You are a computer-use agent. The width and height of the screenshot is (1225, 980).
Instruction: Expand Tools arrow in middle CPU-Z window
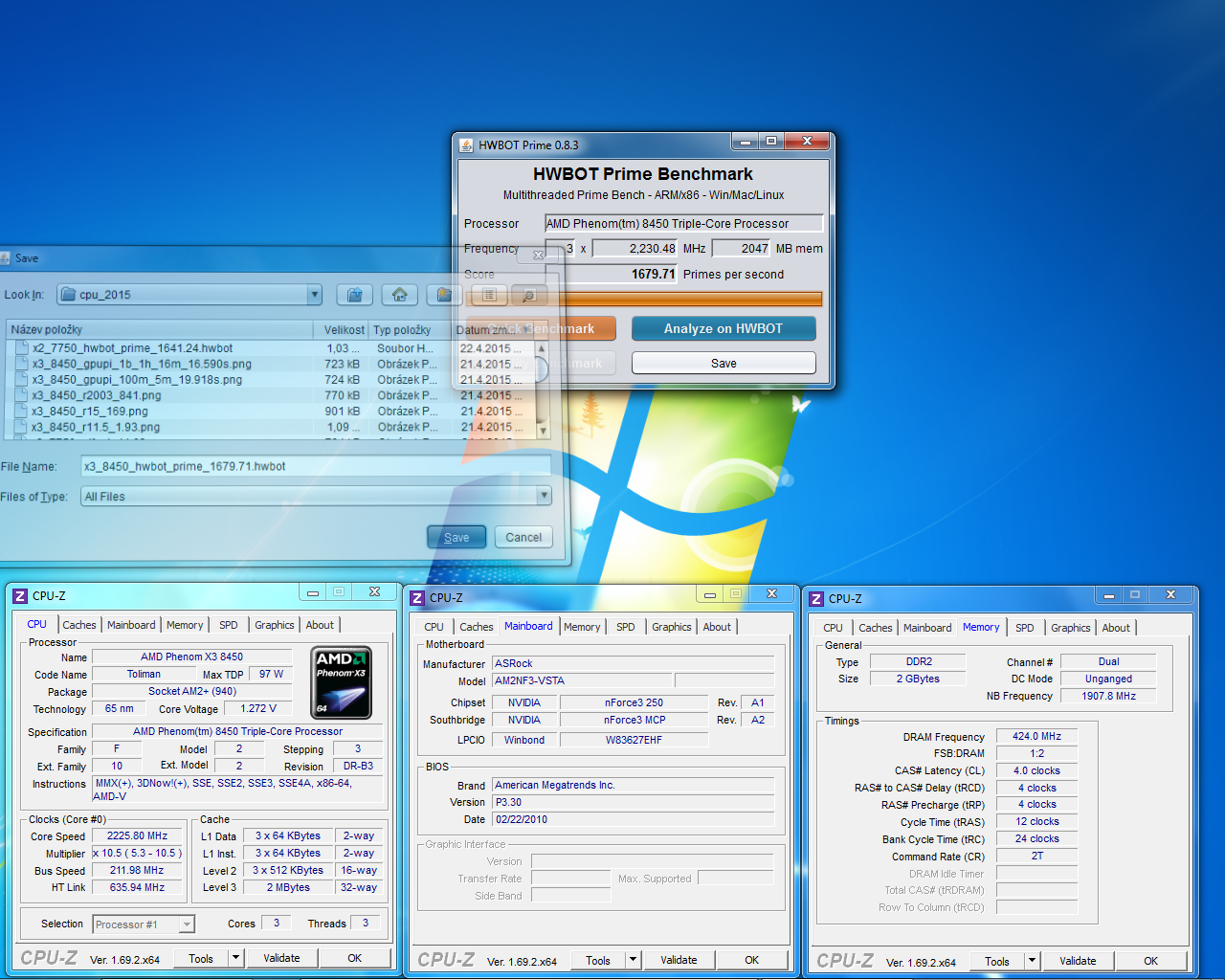click(x=633, y=960)
